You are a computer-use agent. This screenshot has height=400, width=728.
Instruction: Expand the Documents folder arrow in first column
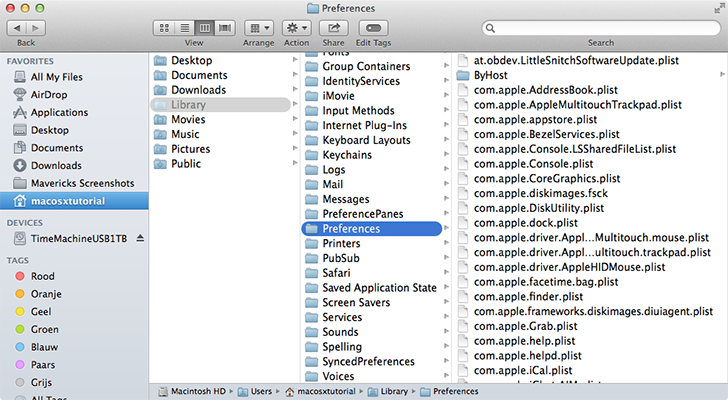click(x=295, y=75)
